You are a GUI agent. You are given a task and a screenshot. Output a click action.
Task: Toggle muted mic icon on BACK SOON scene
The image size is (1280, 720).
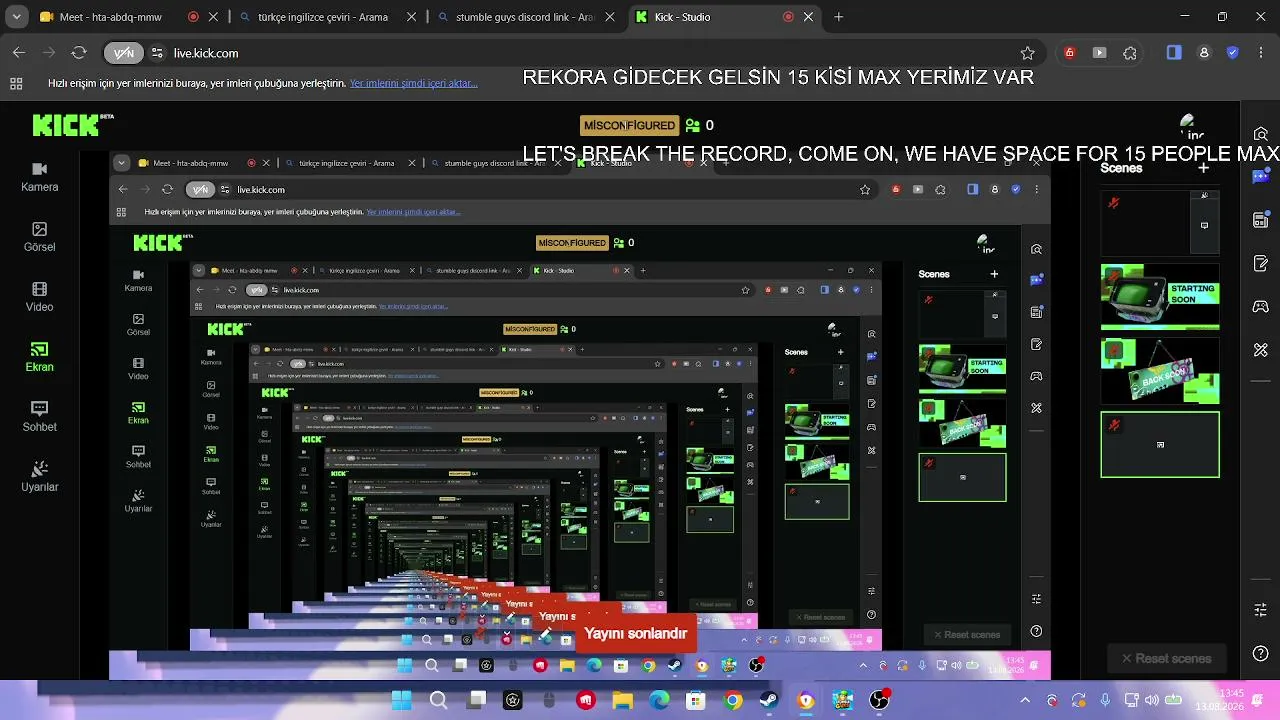click(1113, 350)
